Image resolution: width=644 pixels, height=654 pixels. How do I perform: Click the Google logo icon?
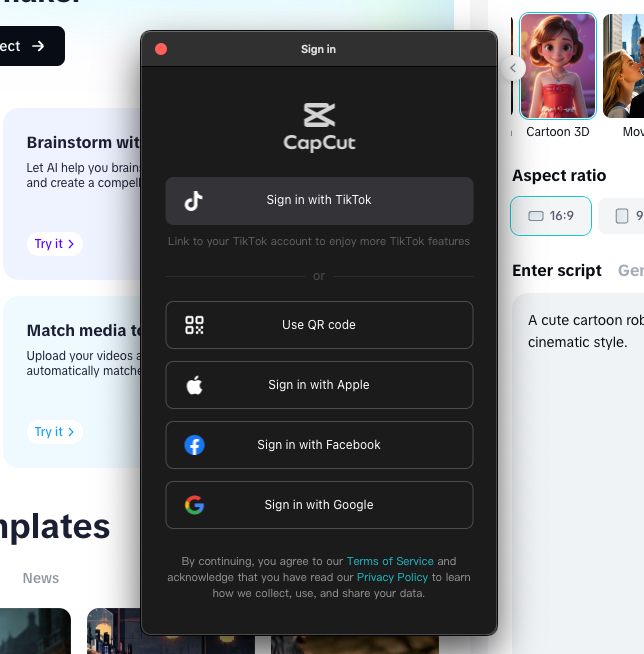point(194,505)
